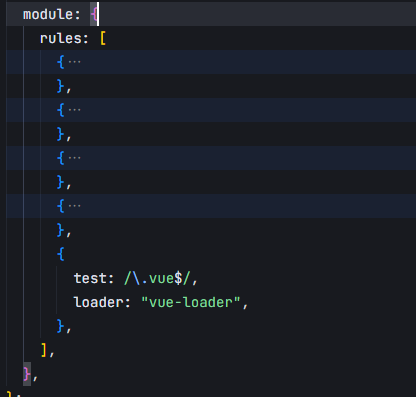Screen dimensions: 416x397
Task: Click the third collapsed rule's opening brace
Action: click(61, 158)
